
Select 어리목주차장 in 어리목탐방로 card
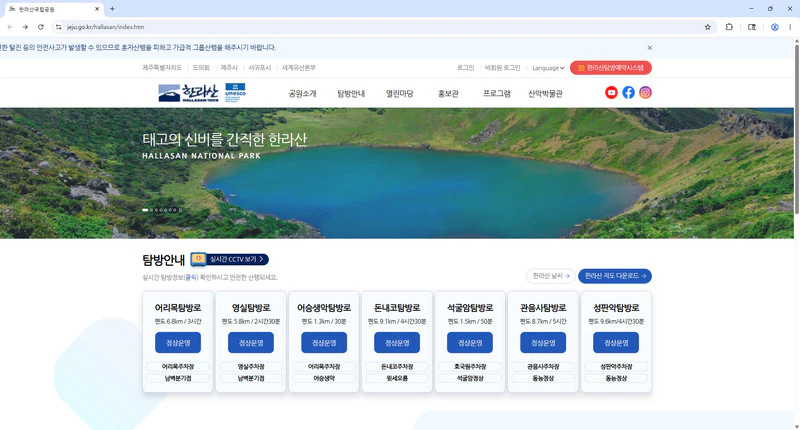[x=178, y=367]
